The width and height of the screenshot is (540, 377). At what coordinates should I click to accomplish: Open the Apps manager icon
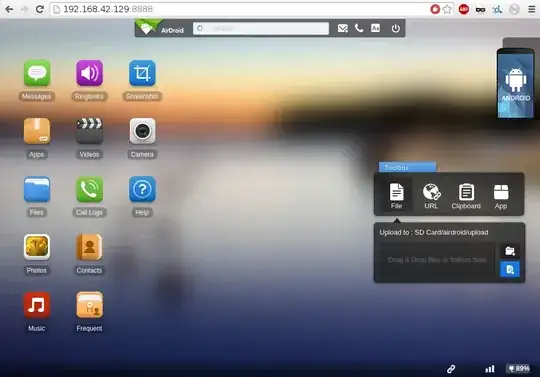[37, 131]
